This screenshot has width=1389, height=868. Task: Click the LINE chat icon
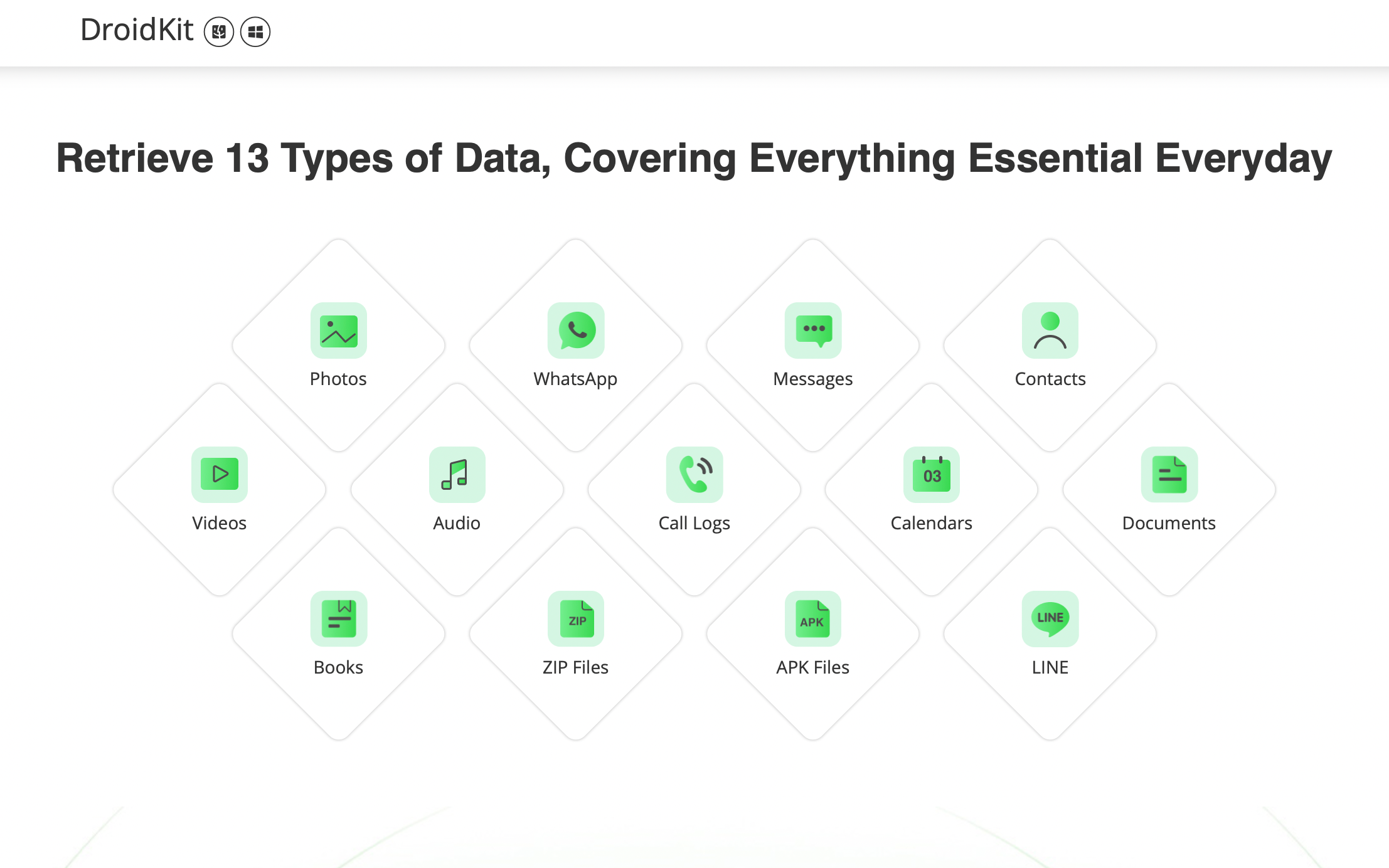click(1050, 618)
